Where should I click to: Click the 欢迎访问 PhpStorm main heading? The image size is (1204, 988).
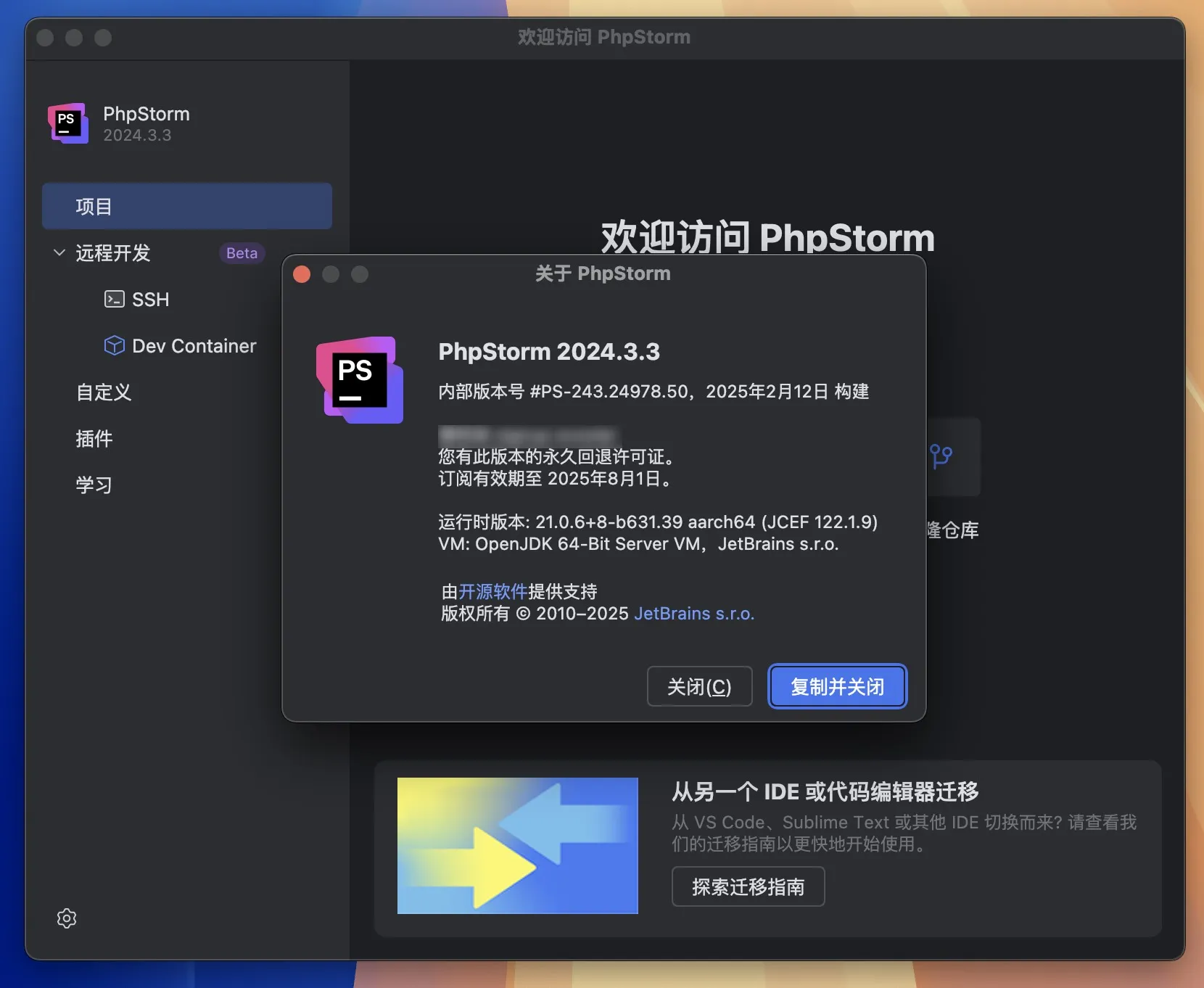(768, 238)
